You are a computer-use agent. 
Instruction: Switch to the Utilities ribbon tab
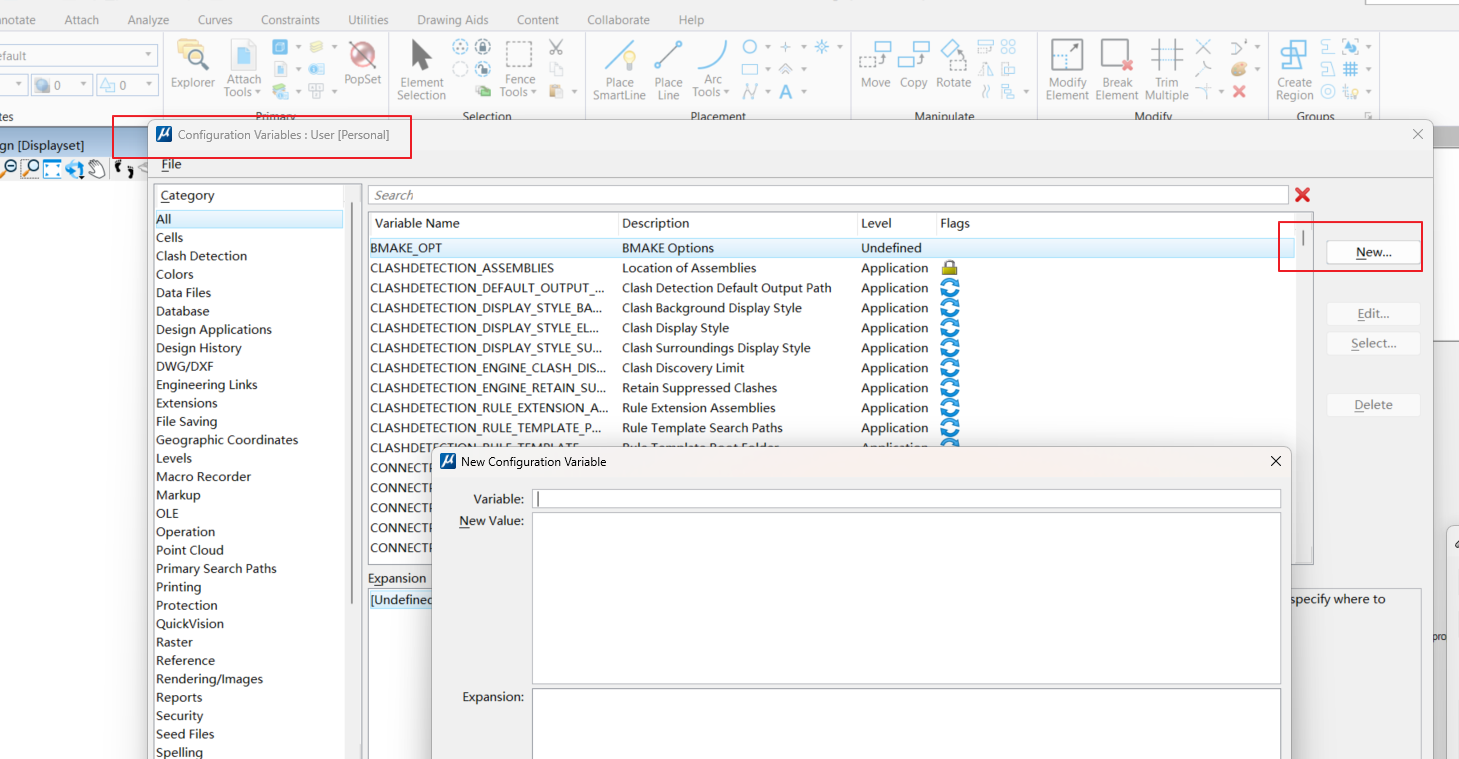(x=368, y=20)
